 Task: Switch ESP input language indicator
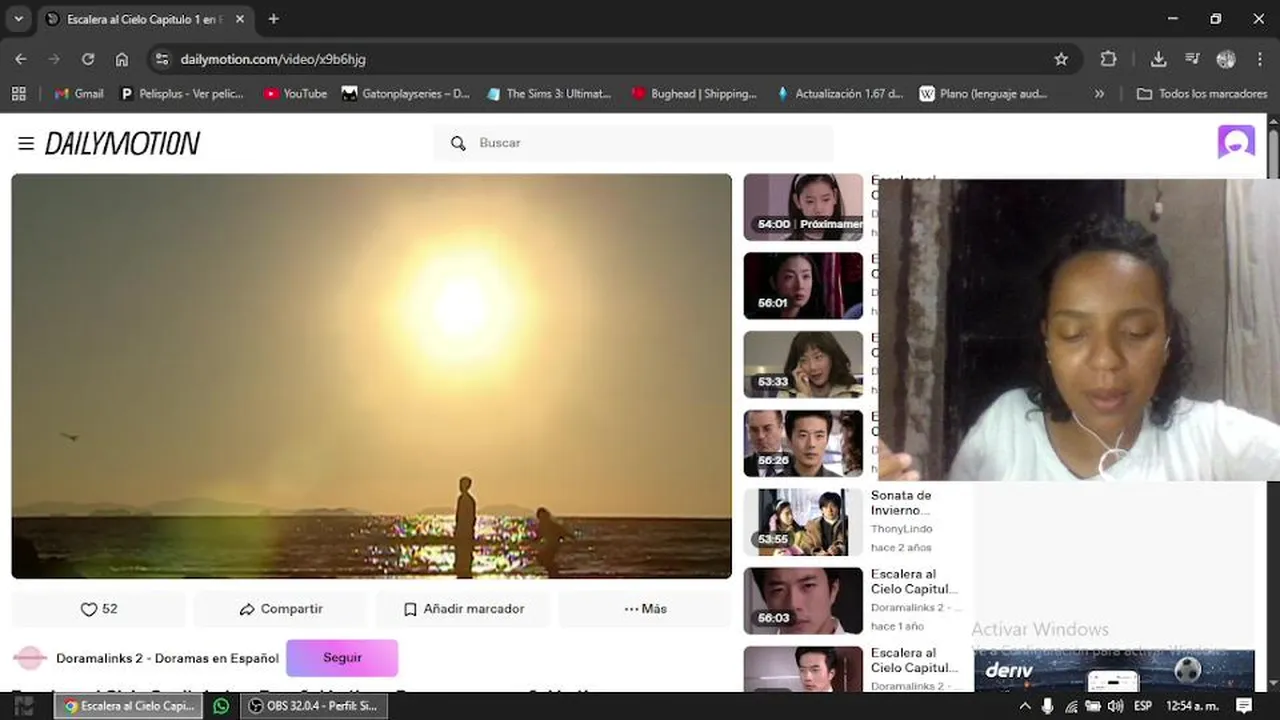pos(1143,706)
